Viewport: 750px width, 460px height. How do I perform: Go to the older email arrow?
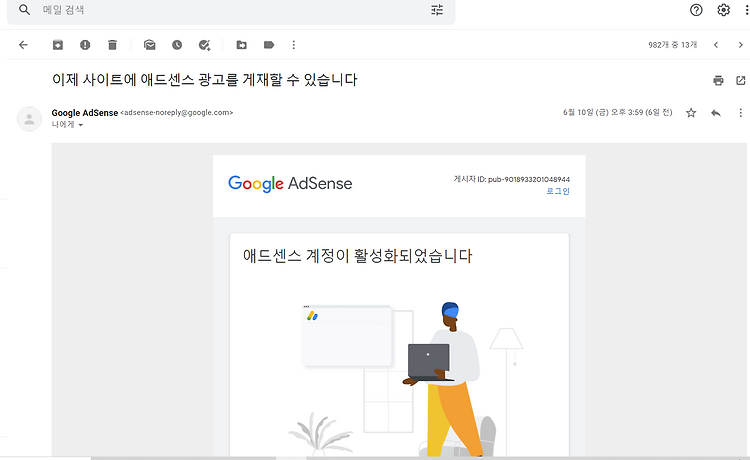pos(740,45)
